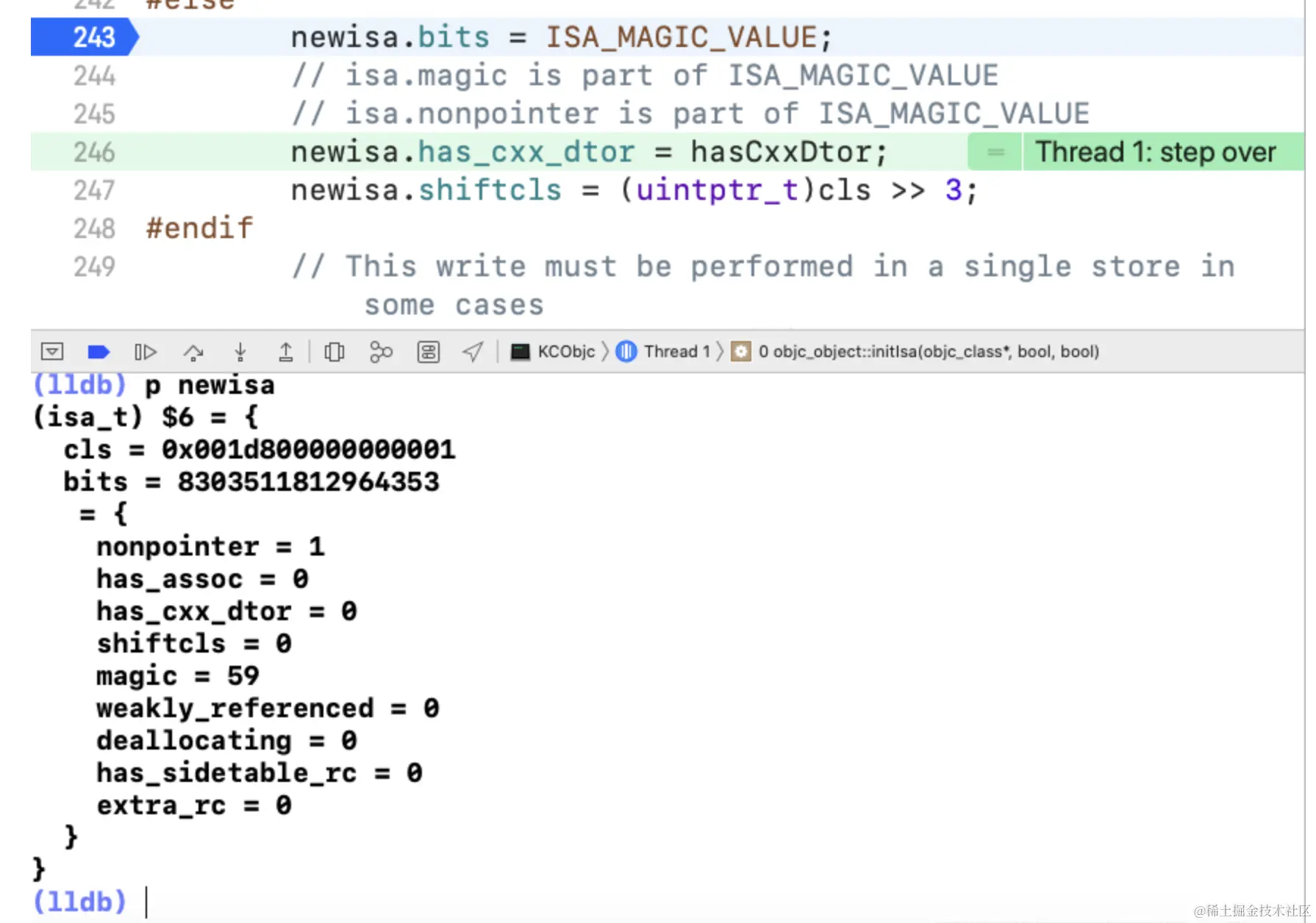Click uintptr_t type cast on line 247

[x=717, y=190]
